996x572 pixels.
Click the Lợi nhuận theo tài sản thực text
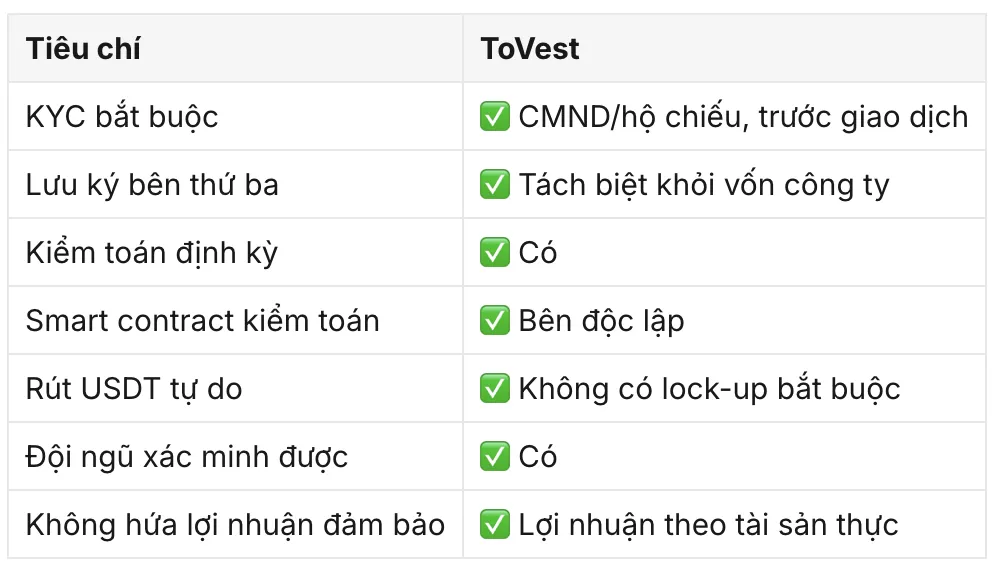click(x=708, y=526)
